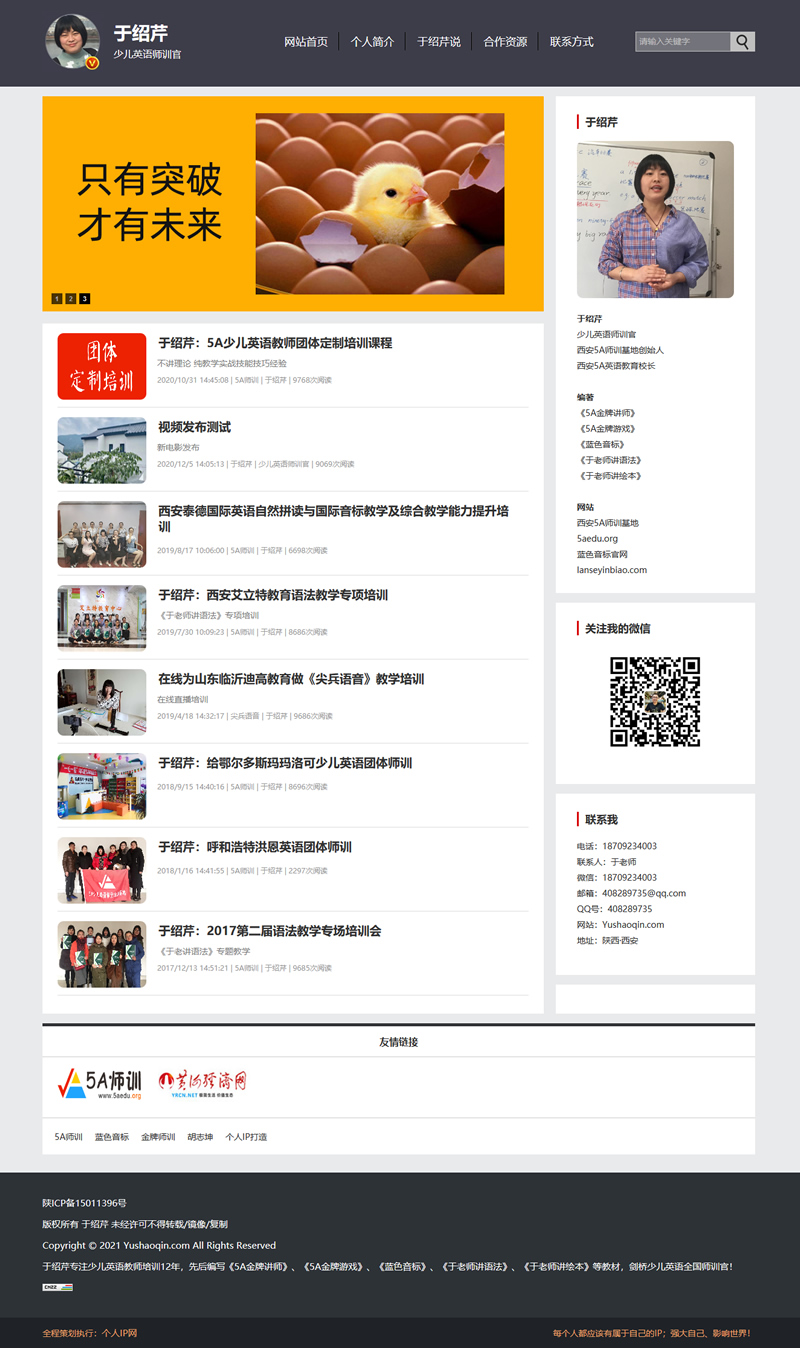Open the 网站首页 menu item
The width and height of the screenshot is (800, 1349).
coord(307,42)
